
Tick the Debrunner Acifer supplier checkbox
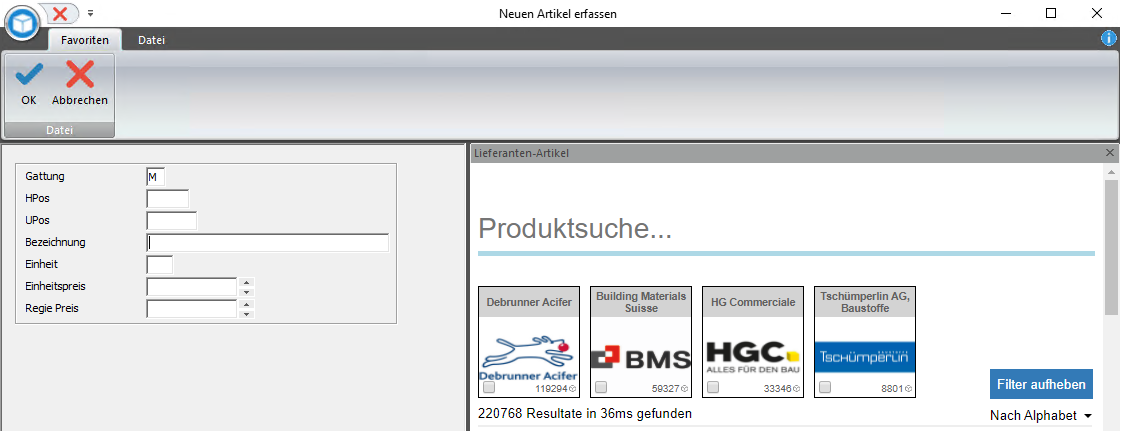[489, 387]
